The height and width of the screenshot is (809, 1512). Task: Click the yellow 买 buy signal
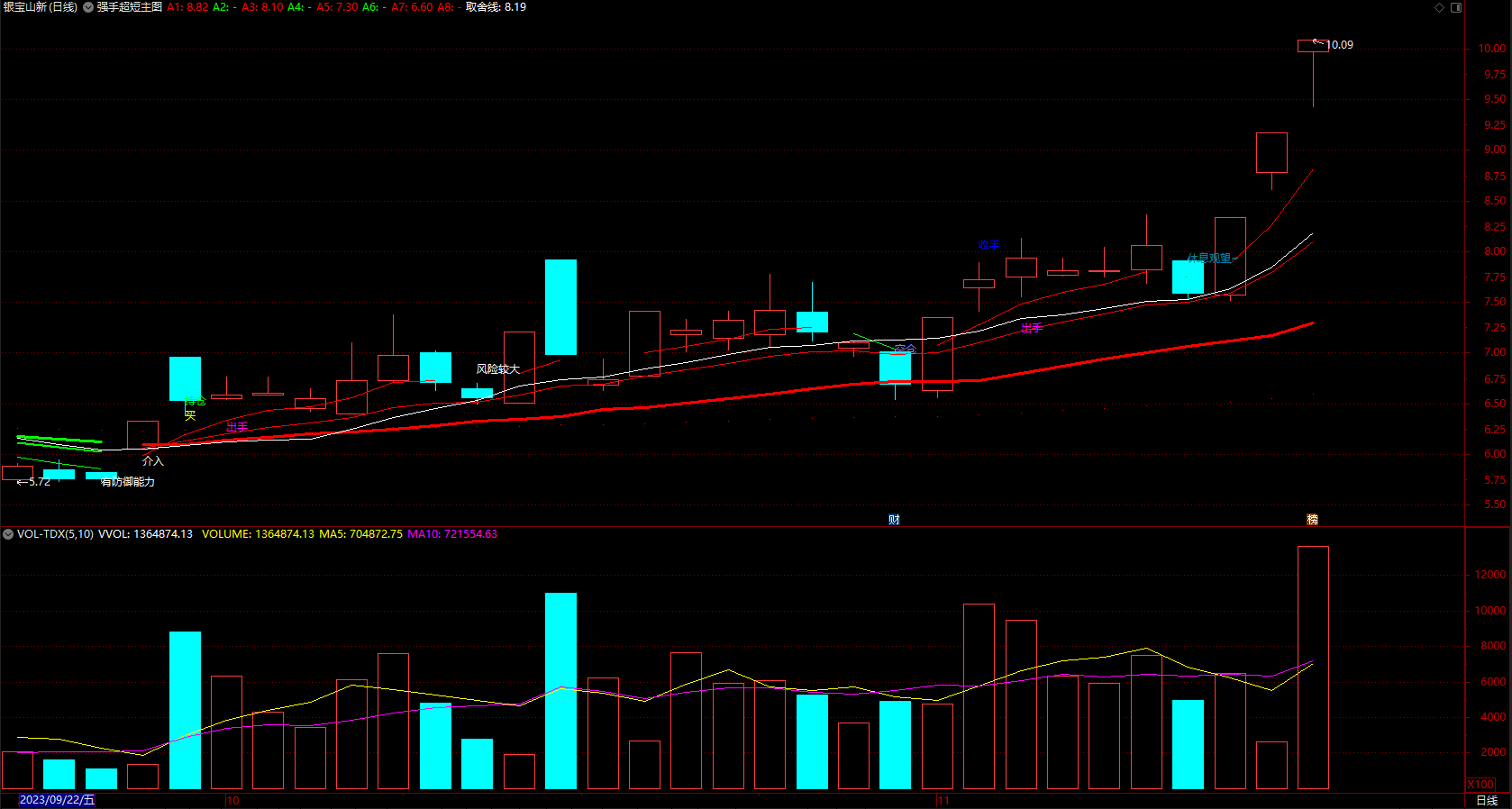coord(190,415)
